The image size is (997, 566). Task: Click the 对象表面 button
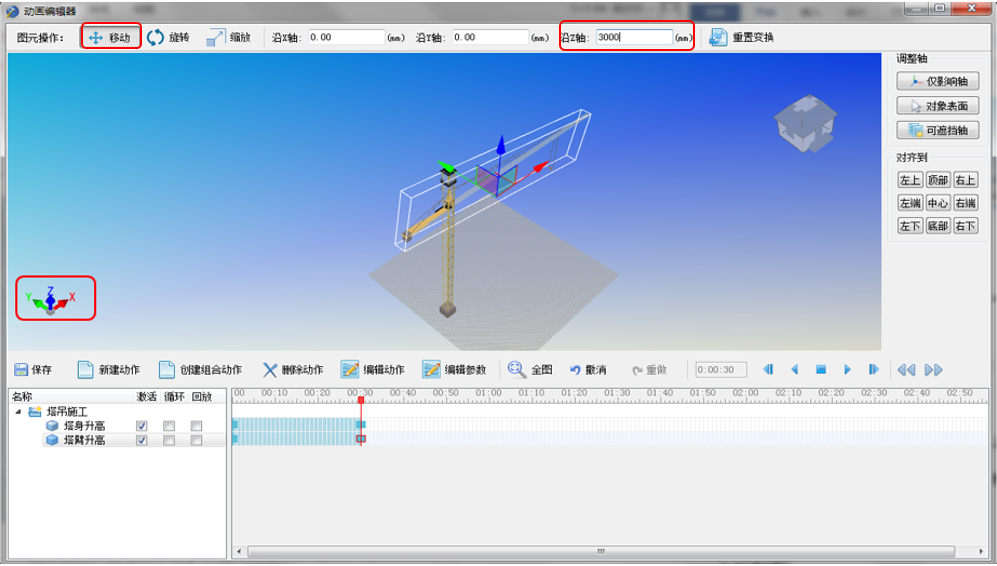click(x=938, y=106)
